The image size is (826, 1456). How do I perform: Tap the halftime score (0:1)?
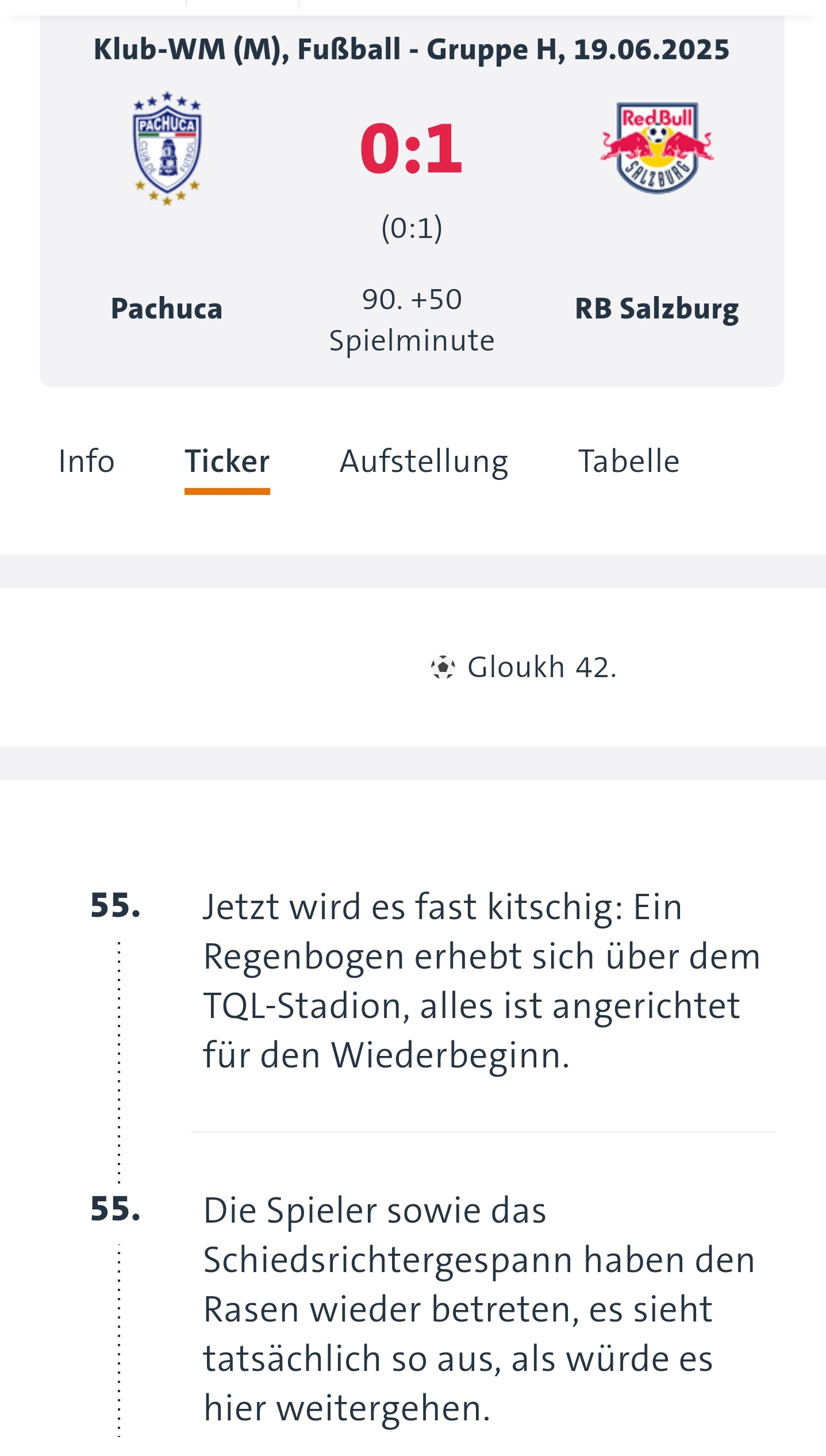pos(412,228)
